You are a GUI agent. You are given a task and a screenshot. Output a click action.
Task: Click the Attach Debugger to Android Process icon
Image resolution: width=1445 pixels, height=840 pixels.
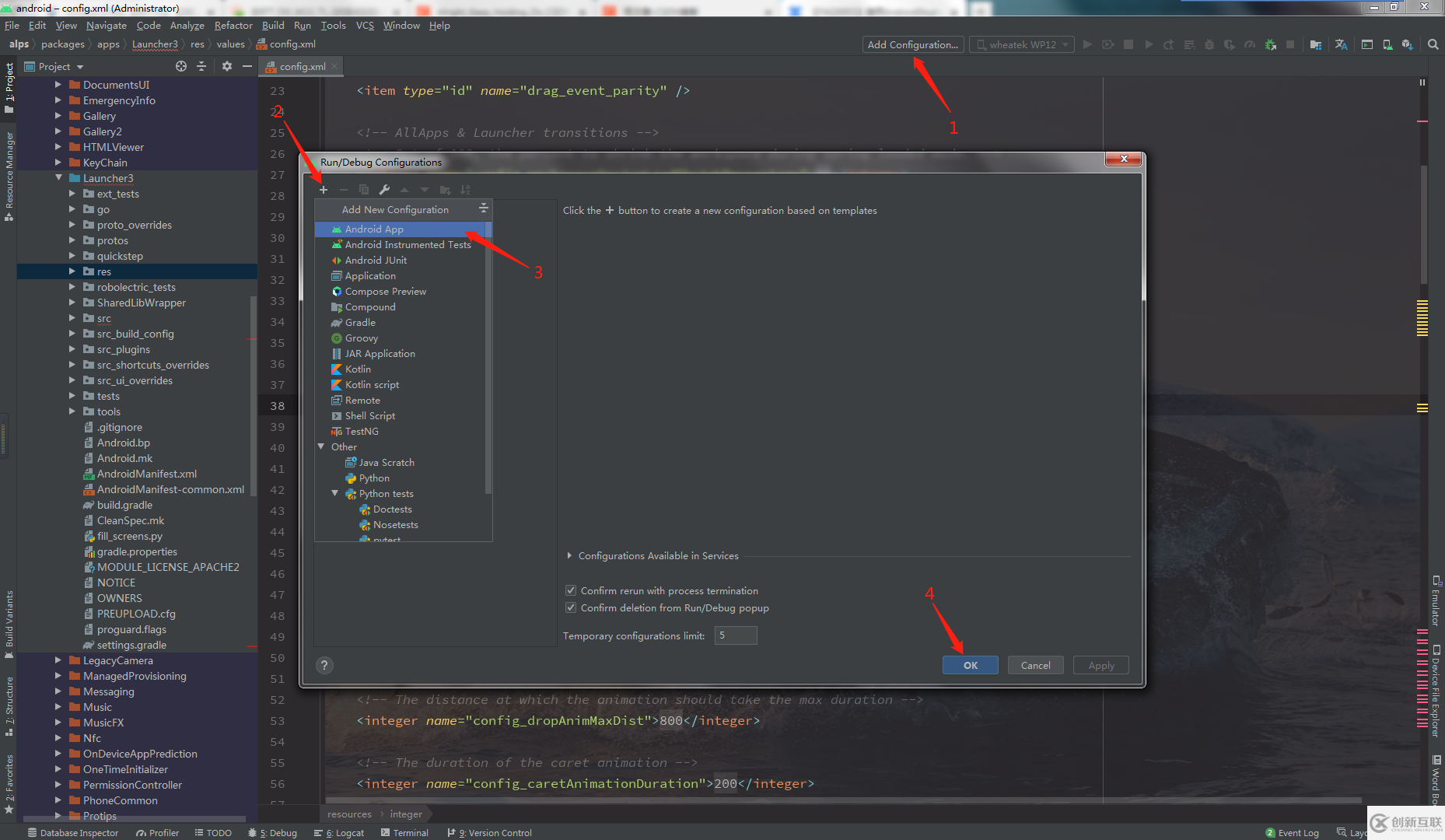tap(1270, 45)
